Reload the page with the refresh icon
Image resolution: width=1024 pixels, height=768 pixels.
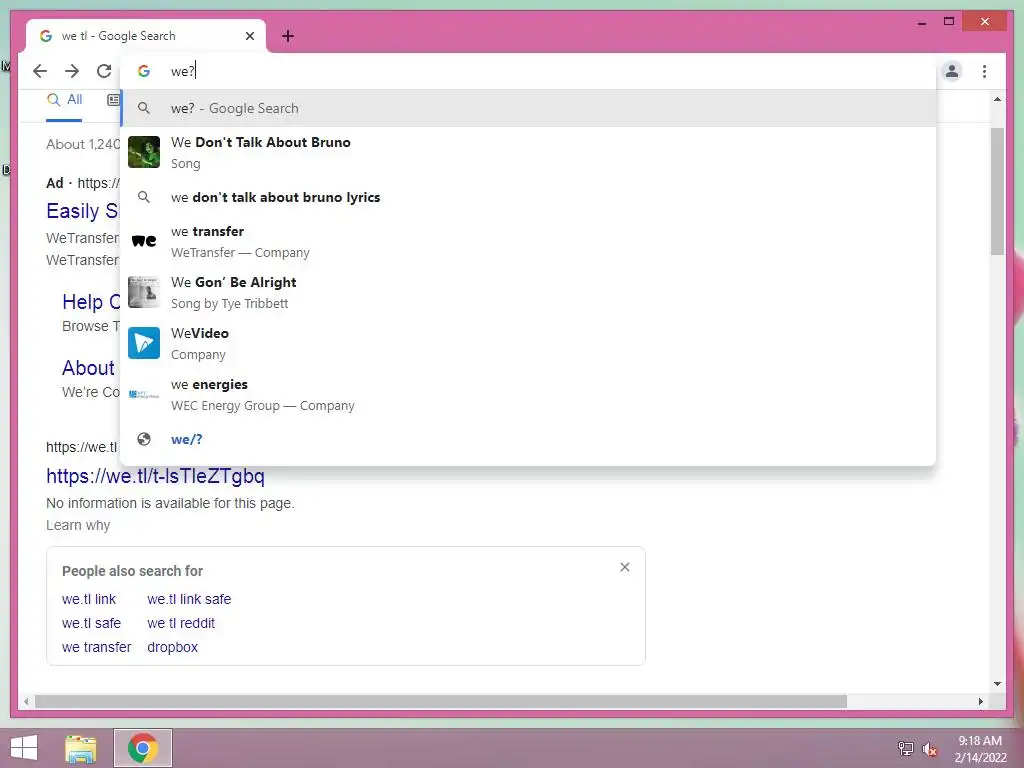coord(104,71)
